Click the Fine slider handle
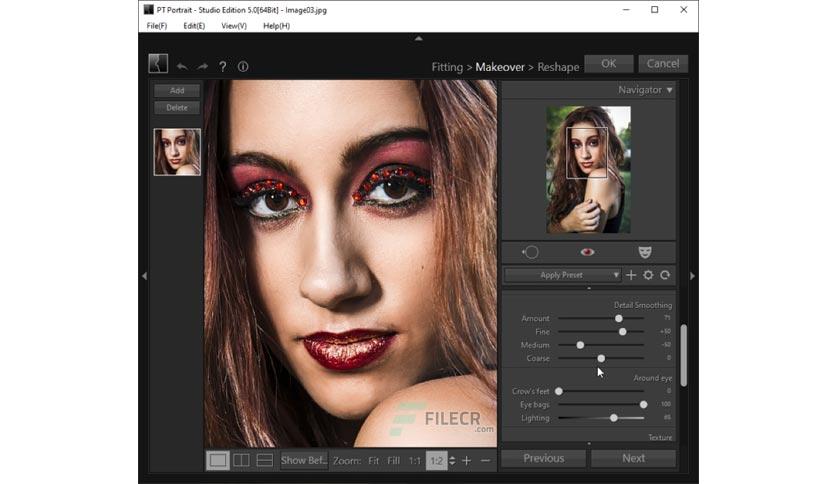 coord(622,332)
